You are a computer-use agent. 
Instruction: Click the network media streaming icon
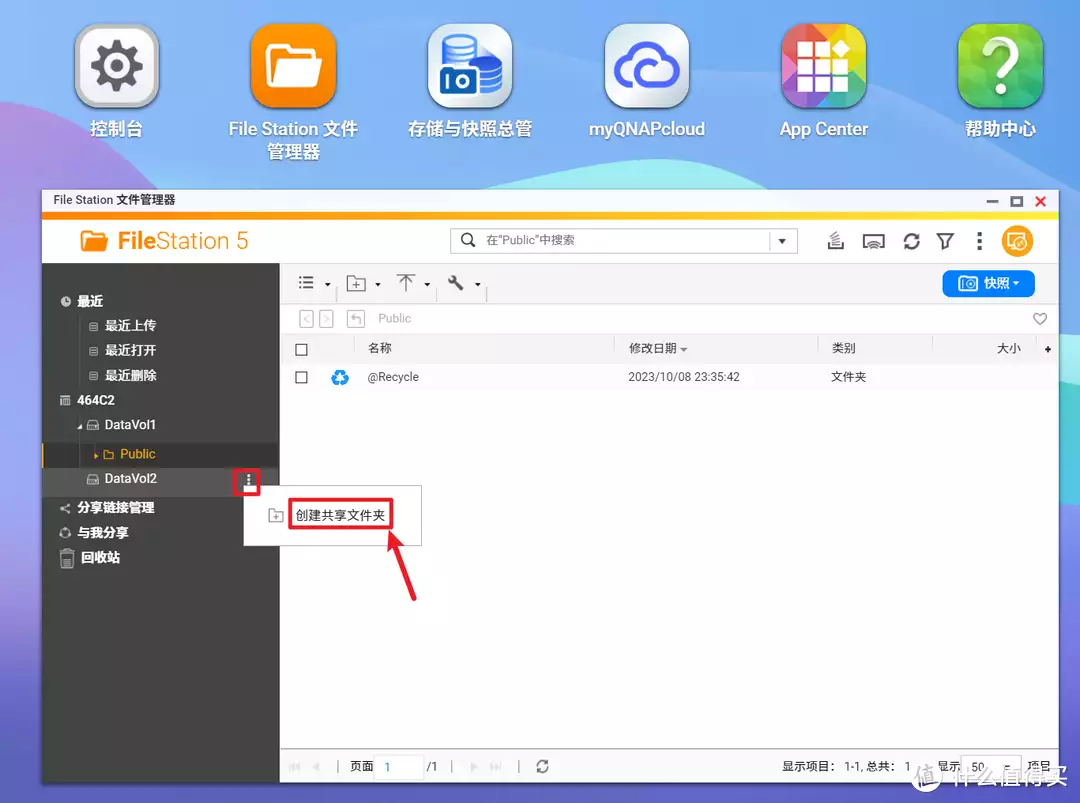[x=873, y=242]
